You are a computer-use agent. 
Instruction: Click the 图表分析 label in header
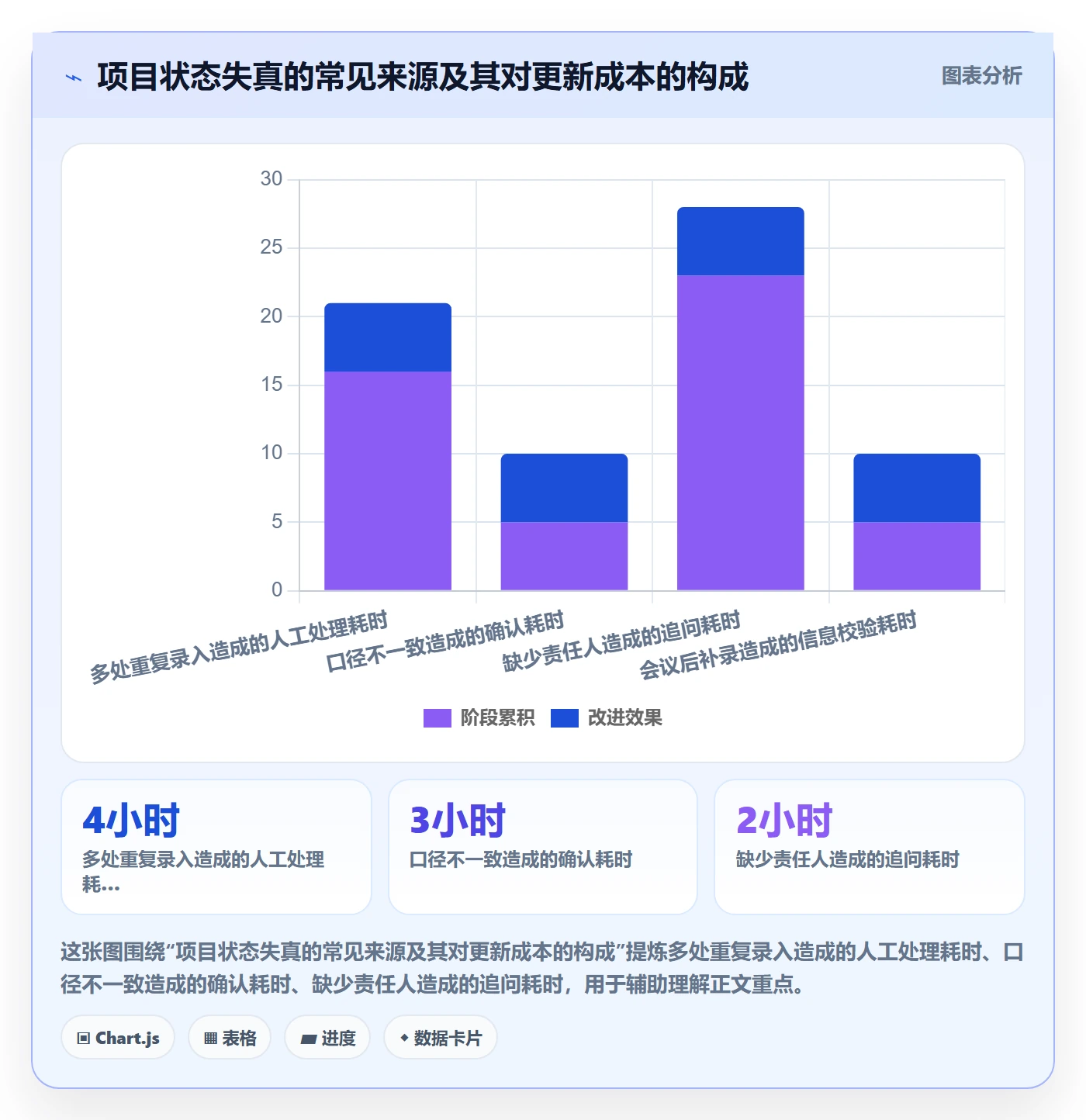pos(981,76)
